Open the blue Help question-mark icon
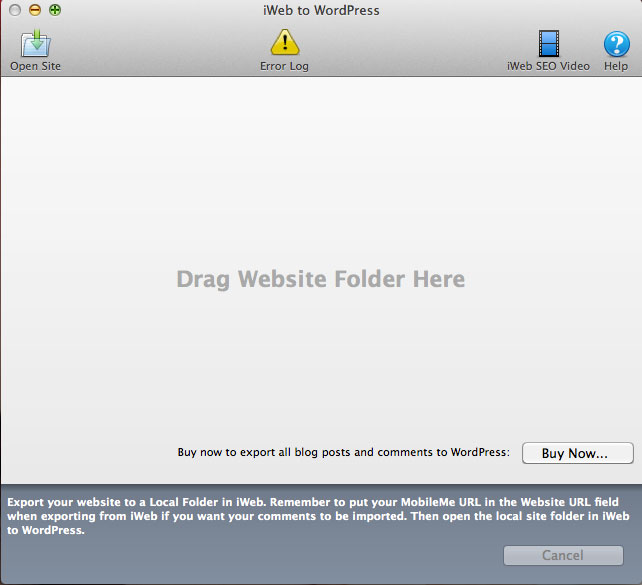 (x=617, y=44)
